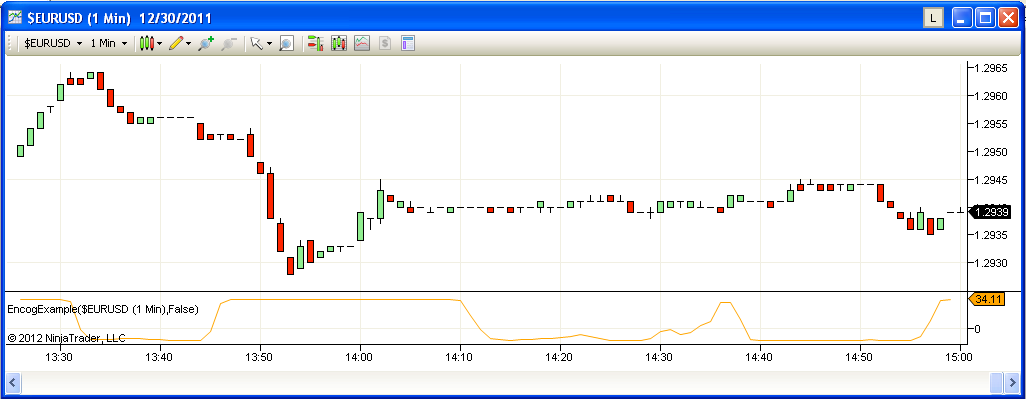
Task: Maximize the $EURUSD chart window
Action: click(985, 18)
